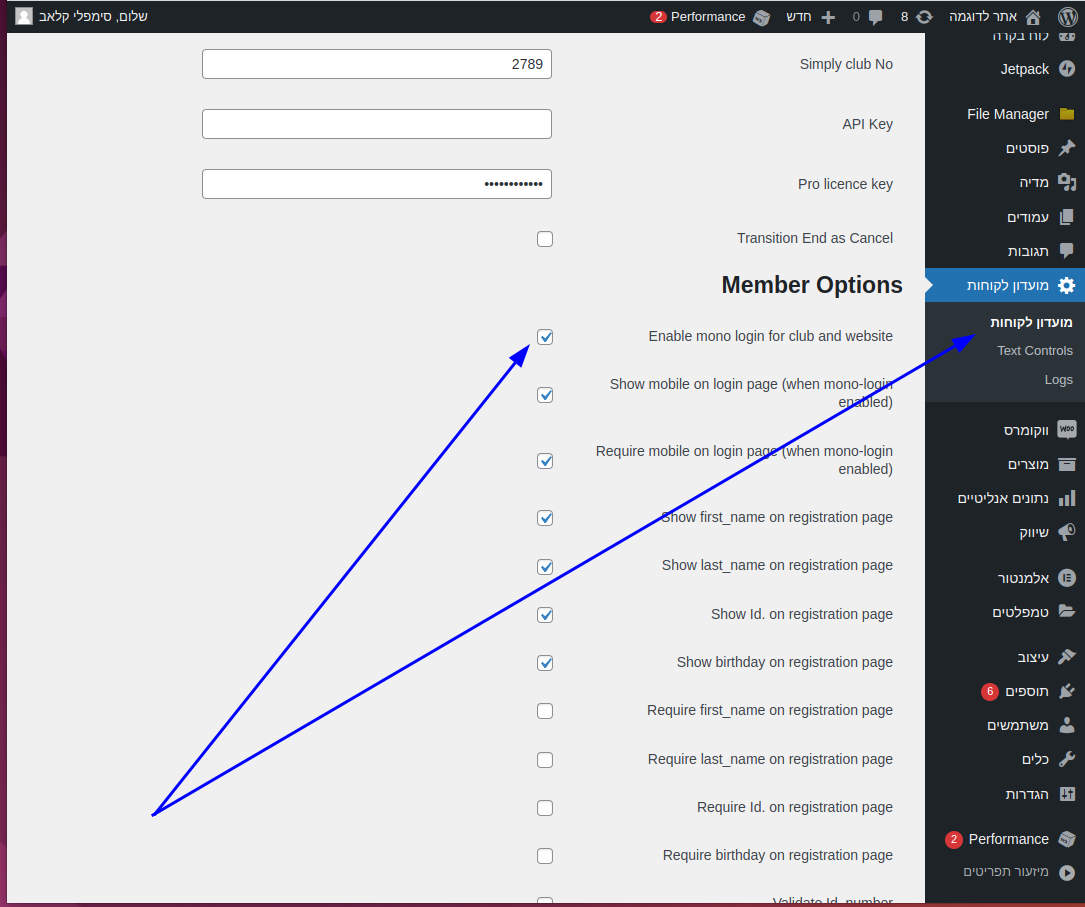Click the collapse menu play icon

pyautogui.click(x=1067, y=872)
